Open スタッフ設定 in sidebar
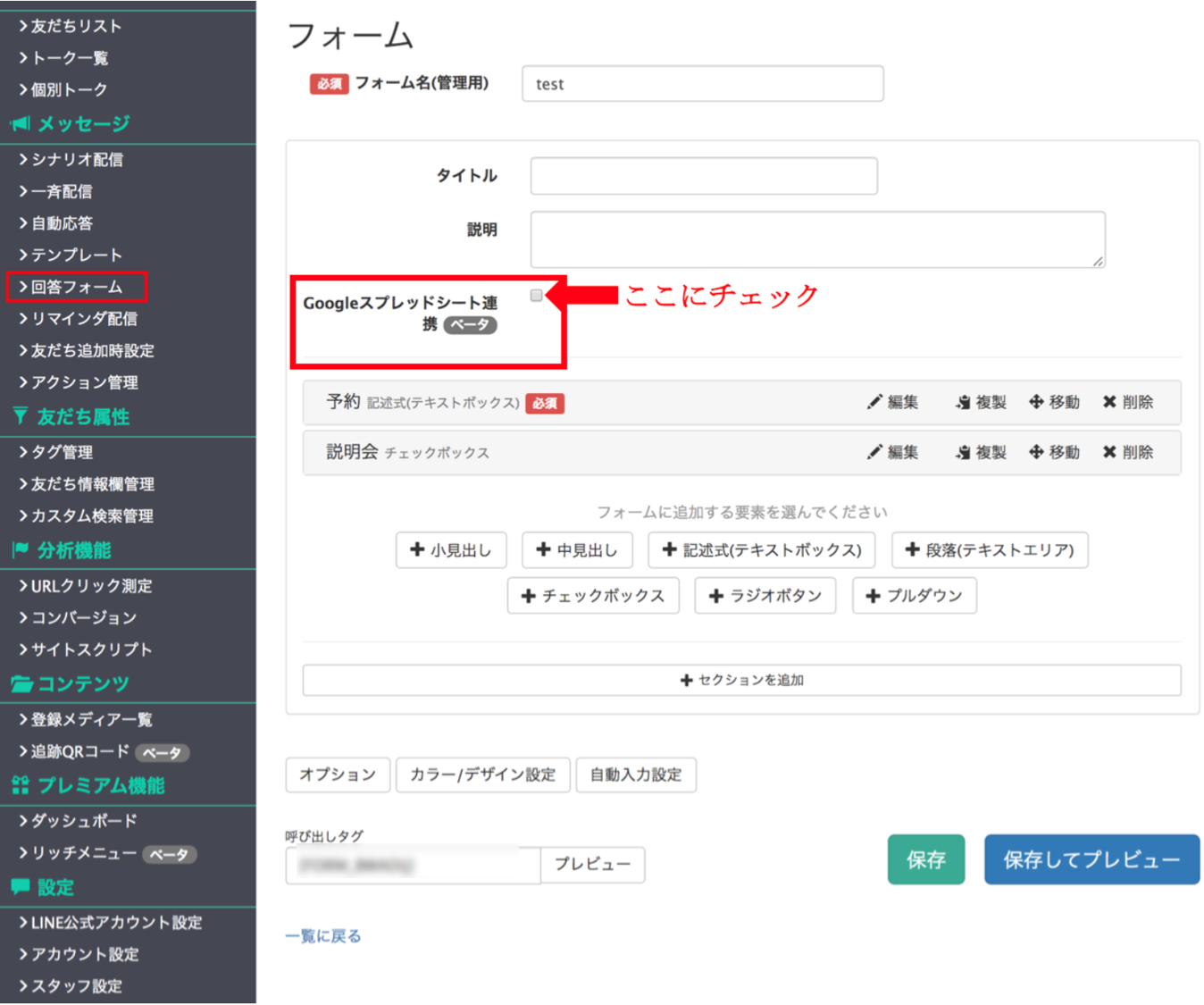 coord(77,986)
